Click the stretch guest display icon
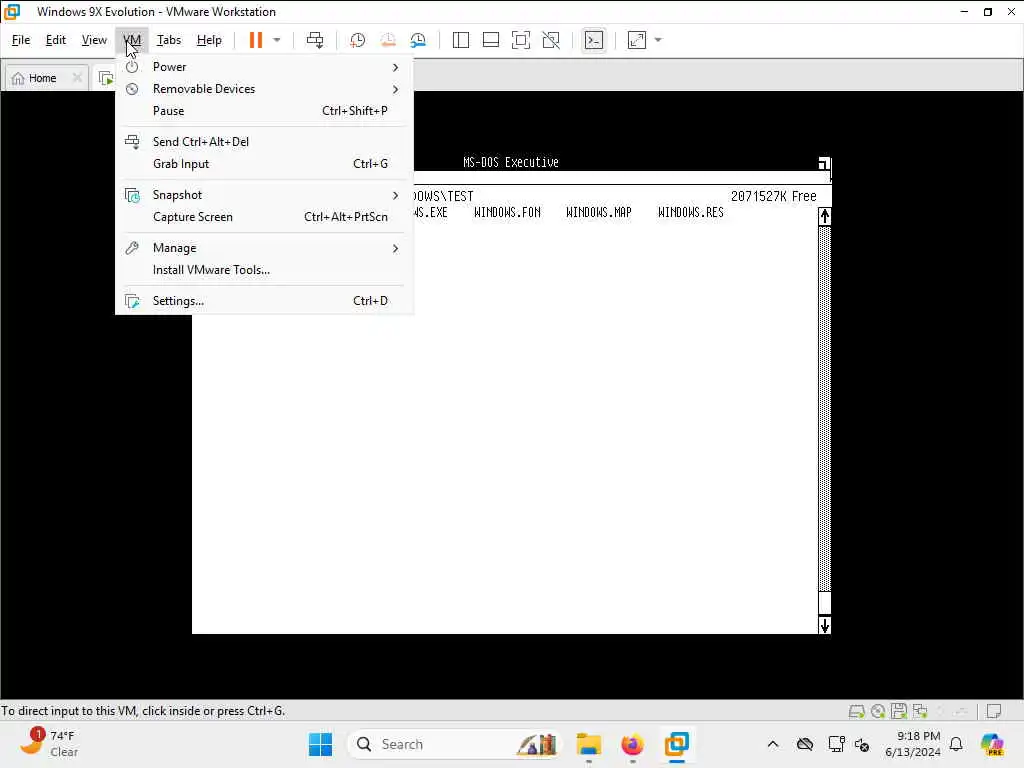This screenshot has width=1024, height=768. (637, 40)
